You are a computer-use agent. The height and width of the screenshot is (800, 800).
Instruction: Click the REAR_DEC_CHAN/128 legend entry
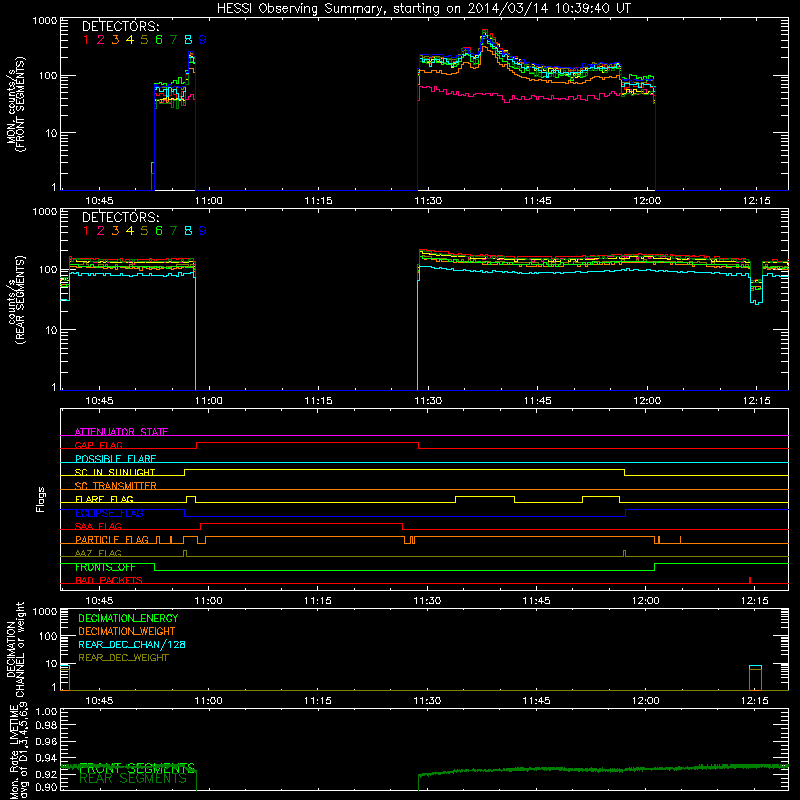(132, 645)
